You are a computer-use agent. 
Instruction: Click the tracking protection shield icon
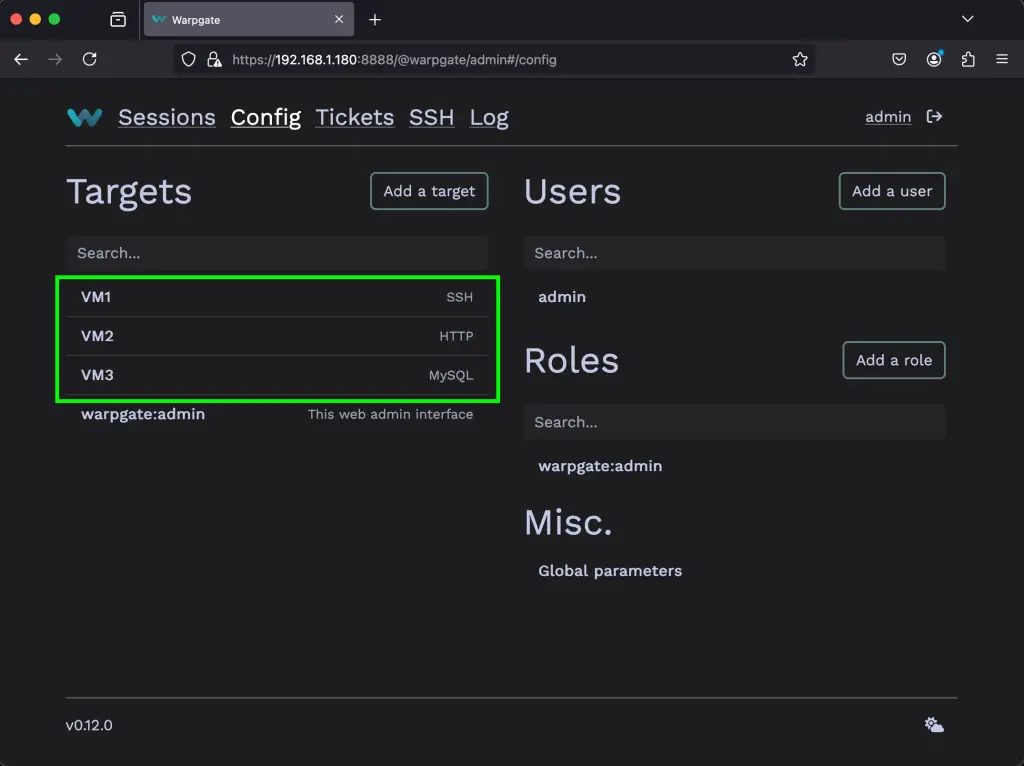[x=188, y=59]
